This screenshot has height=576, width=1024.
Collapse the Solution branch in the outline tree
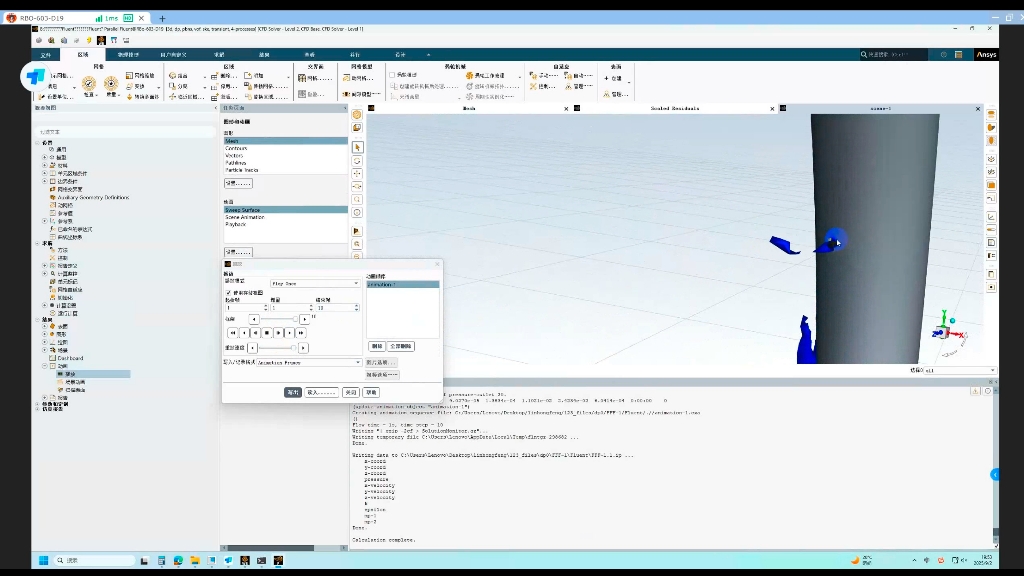click(x=37, y=243)
